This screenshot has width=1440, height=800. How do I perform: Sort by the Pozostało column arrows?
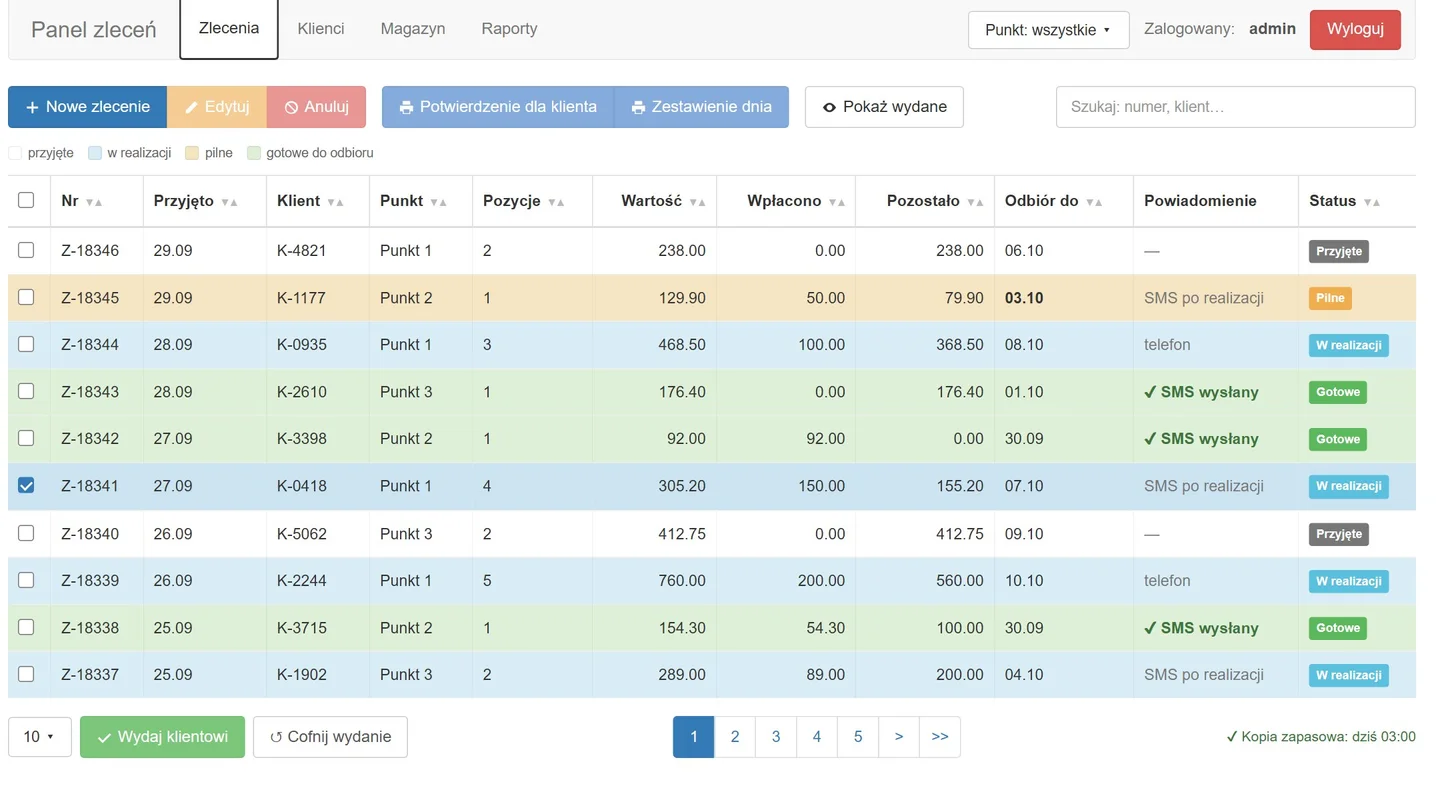[x=975, y=202]
